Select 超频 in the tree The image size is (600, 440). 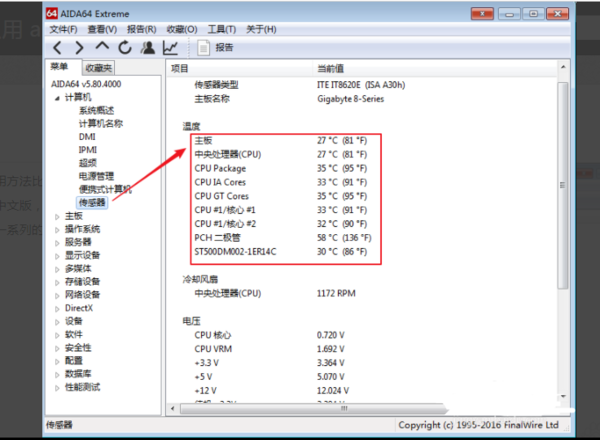coord(88,163)
